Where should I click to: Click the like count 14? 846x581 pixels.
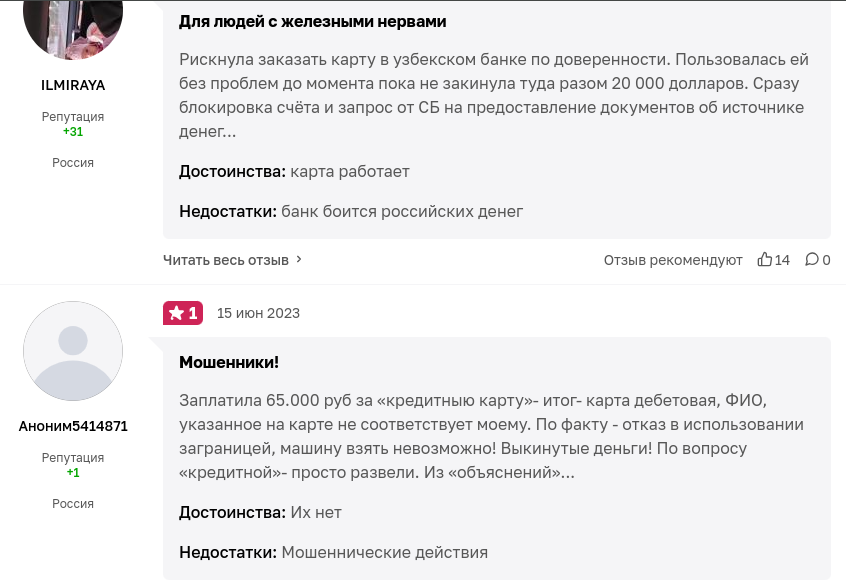coord(782,260)
